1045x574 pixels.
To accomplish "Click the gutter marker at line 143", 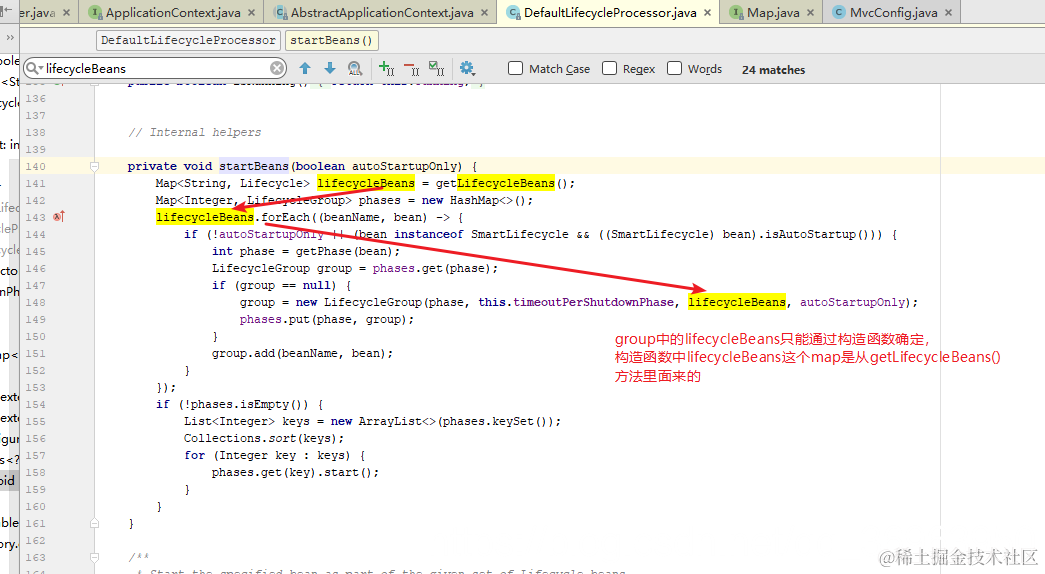I will tap(59, 217).
